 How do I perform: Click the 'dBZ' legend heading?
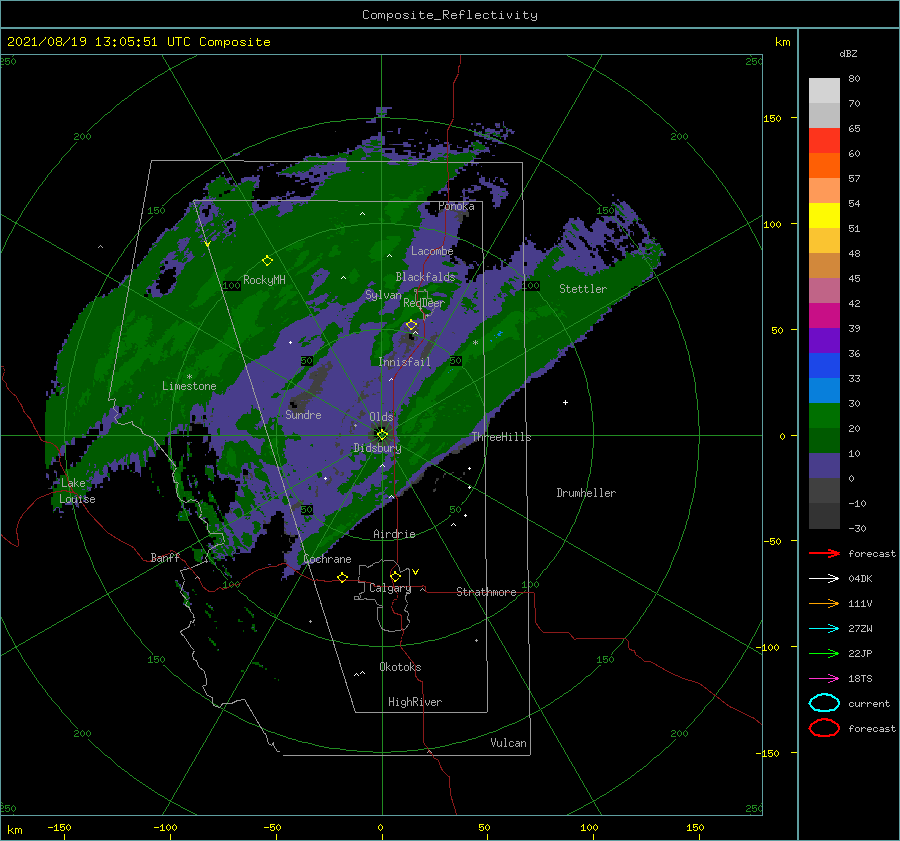click(848, 53)
